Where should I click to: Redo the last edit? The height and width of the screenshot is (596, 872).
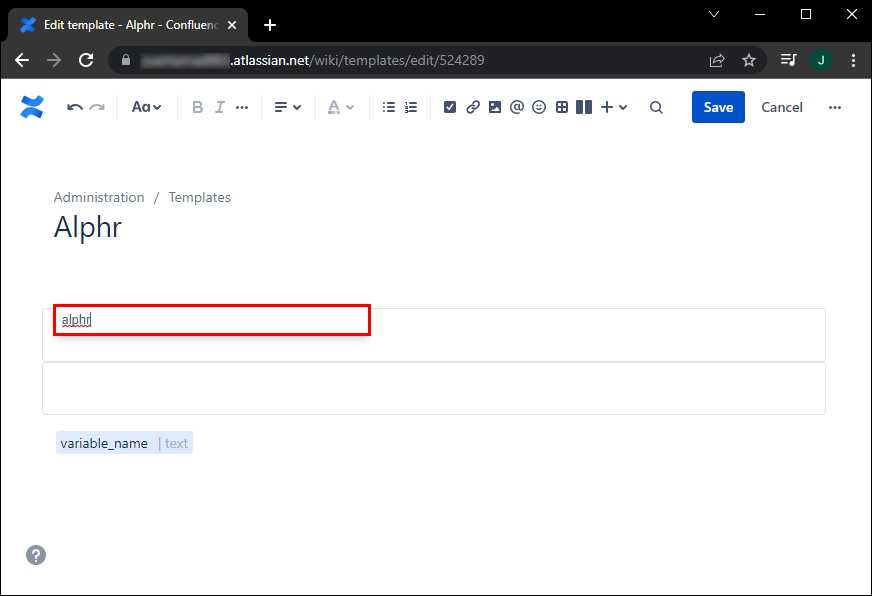97,107
